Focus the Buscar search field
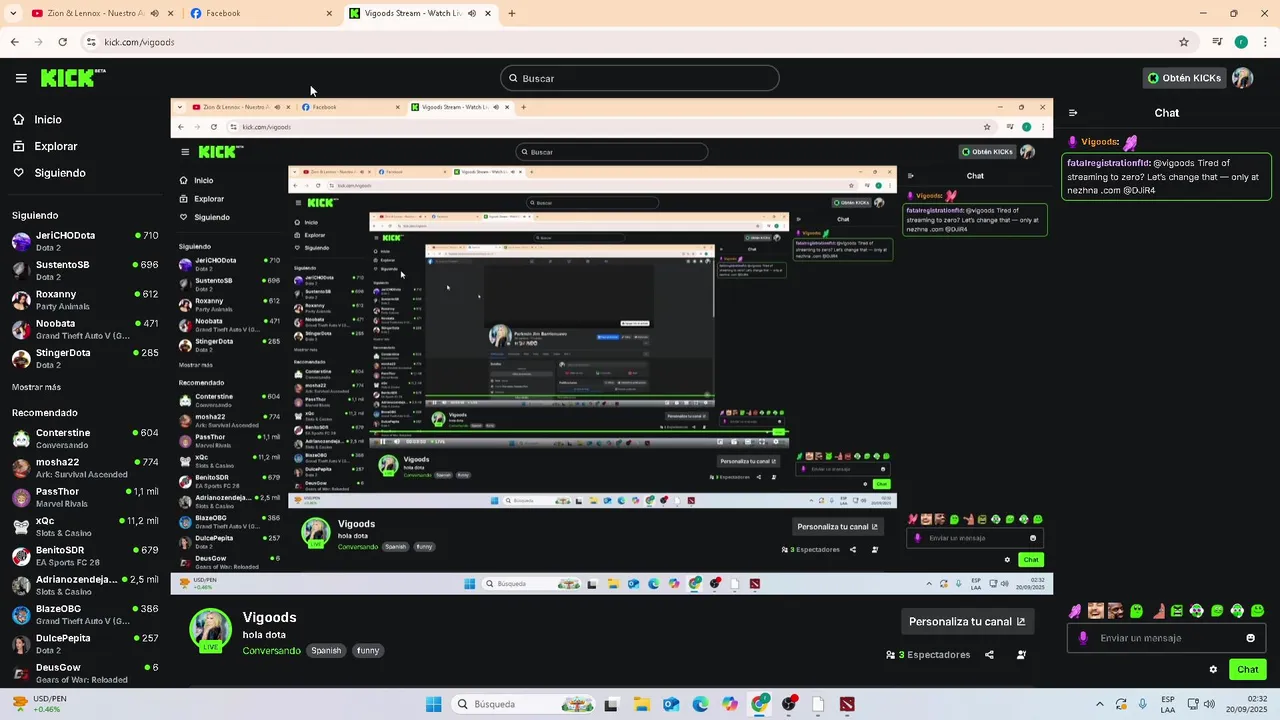1280x720 pixels. (x=640, y=78)
